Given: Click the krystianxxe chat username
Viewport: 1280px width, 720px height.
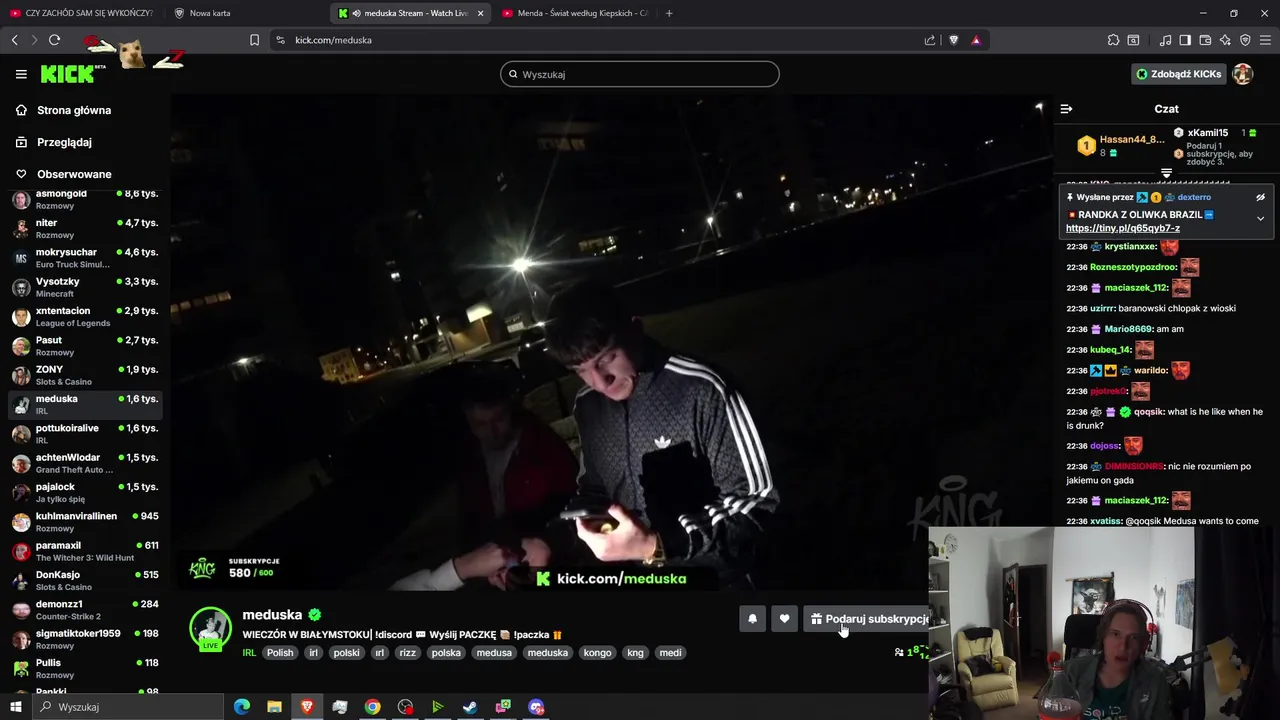Looking at the screenshot, I should pyautogui.click(x=1130, y=247).
